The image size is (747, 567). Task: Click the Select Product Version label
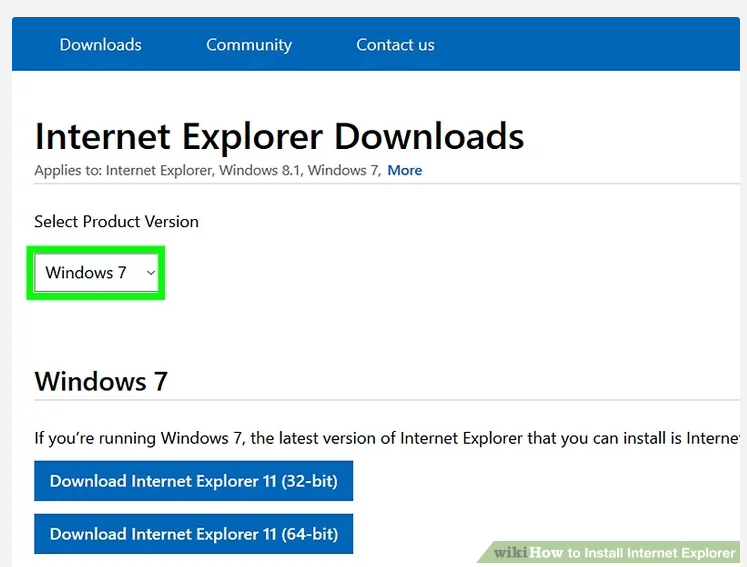[116, 221]
